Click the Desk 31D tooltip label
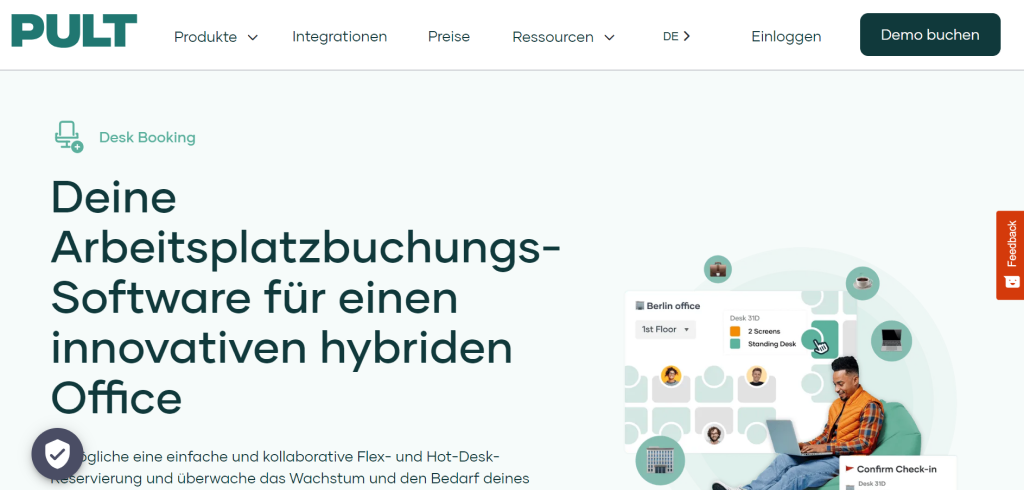1024x490 pixels. pyautogui.click(x=744, y=318)
